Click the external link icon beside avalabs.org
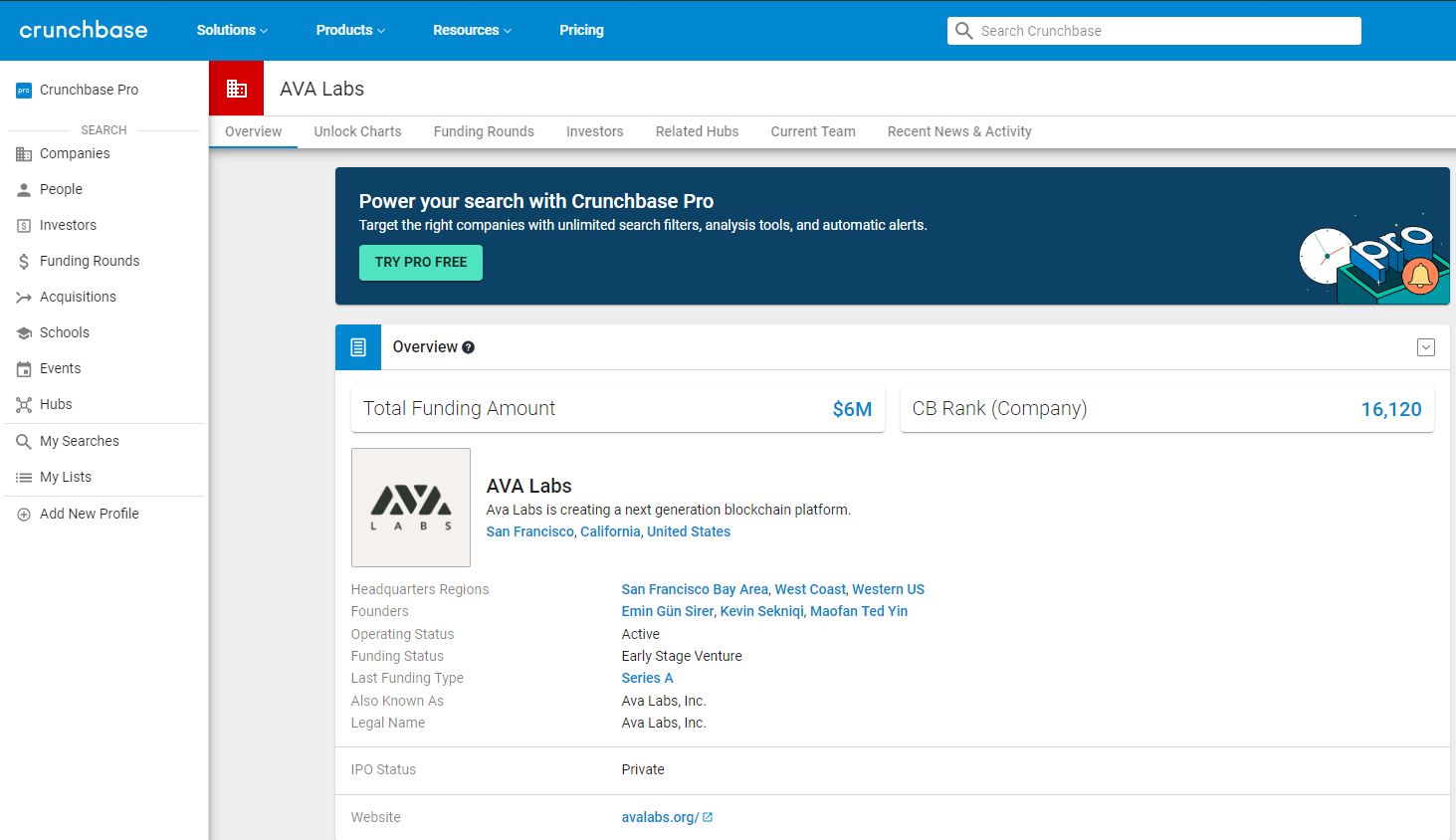This screenshot has height=840, width=1456. coord(708,817)
